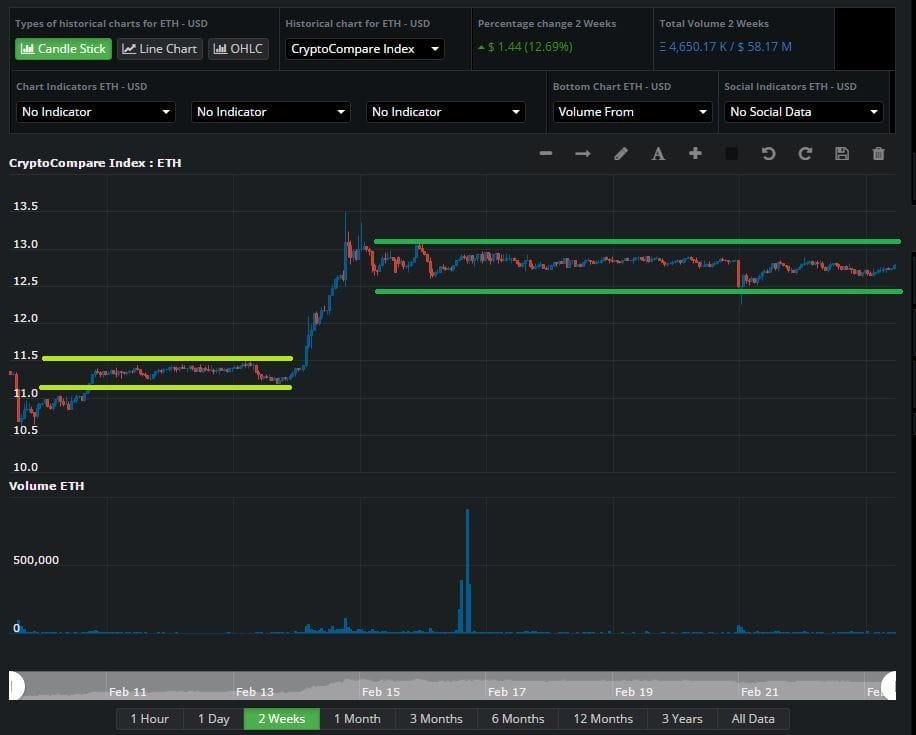Viewport: 916px width, 735px height.
Task: Open the first No Indicator dropdown
Action: pyautogui.click(x=96, y=112)
